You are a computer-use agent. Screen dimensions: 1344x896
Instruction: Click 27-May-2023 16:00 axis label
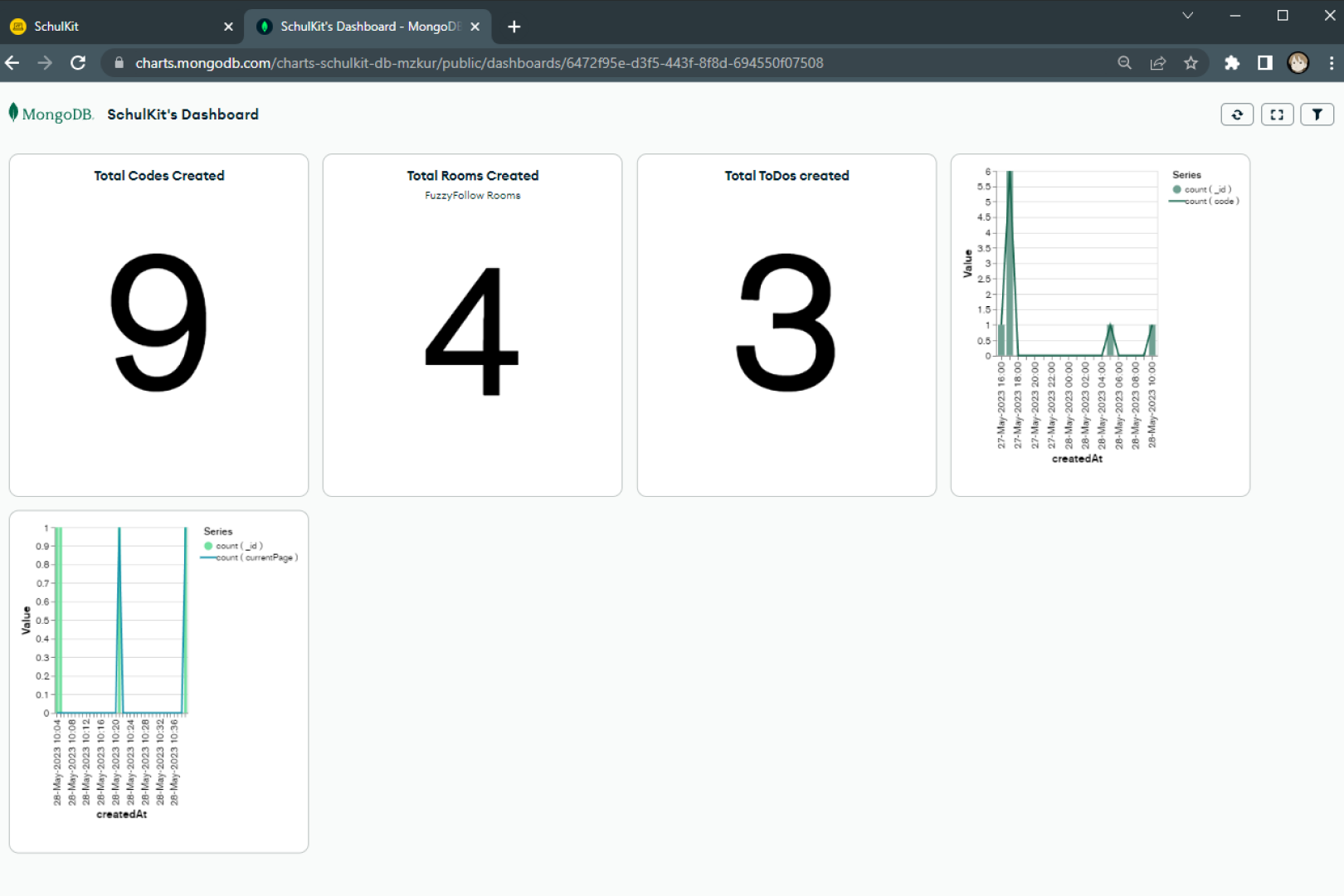click(x=1001, y=405)
